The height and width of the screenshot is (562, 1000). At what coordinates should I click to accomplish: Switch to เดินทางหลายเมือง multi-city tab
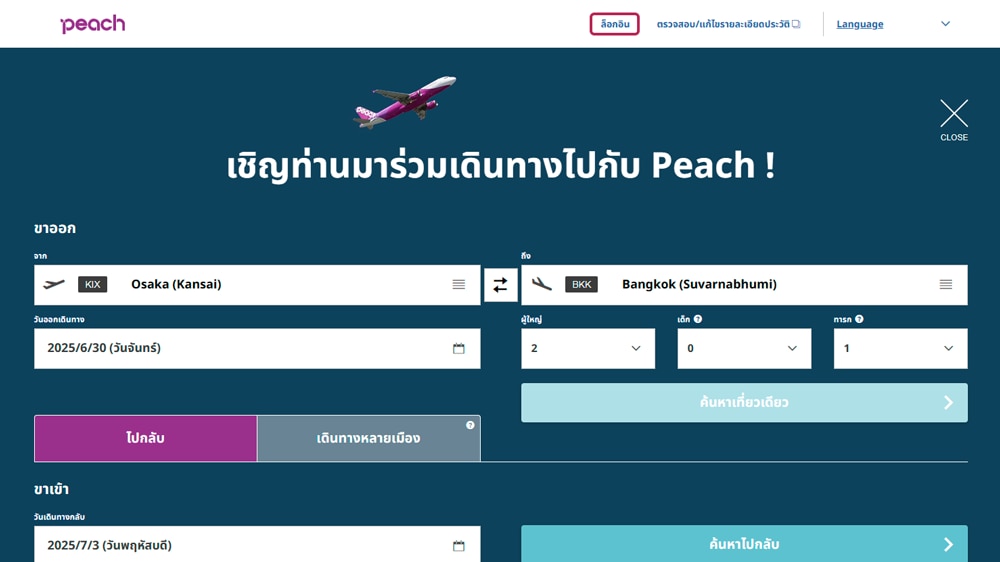(368, 439)
